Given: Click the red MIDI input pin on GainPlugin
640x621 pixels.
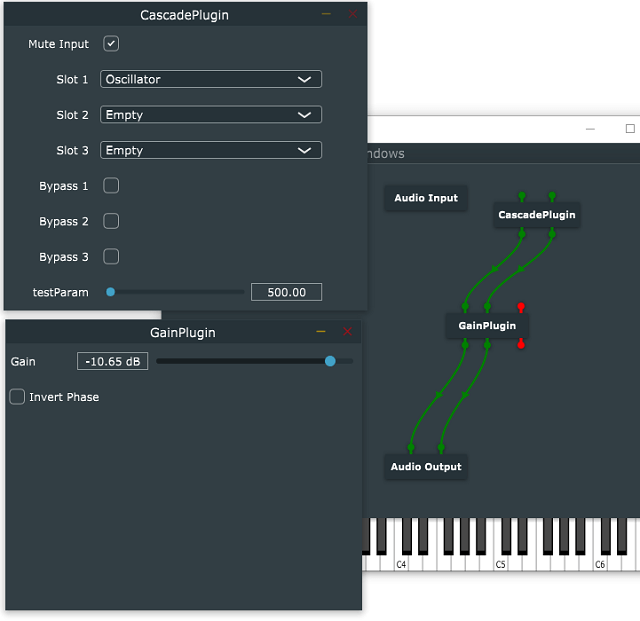Looking at the screenshot, I should pyautogui.click(x=521, y=307).
